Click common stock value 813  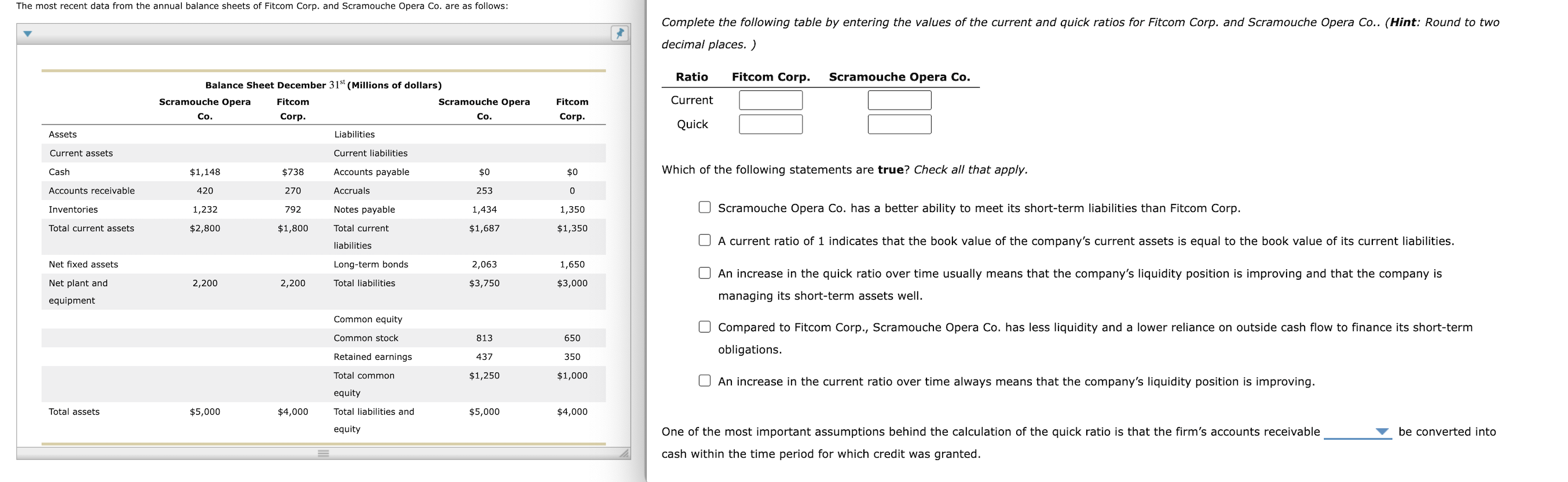485,338
